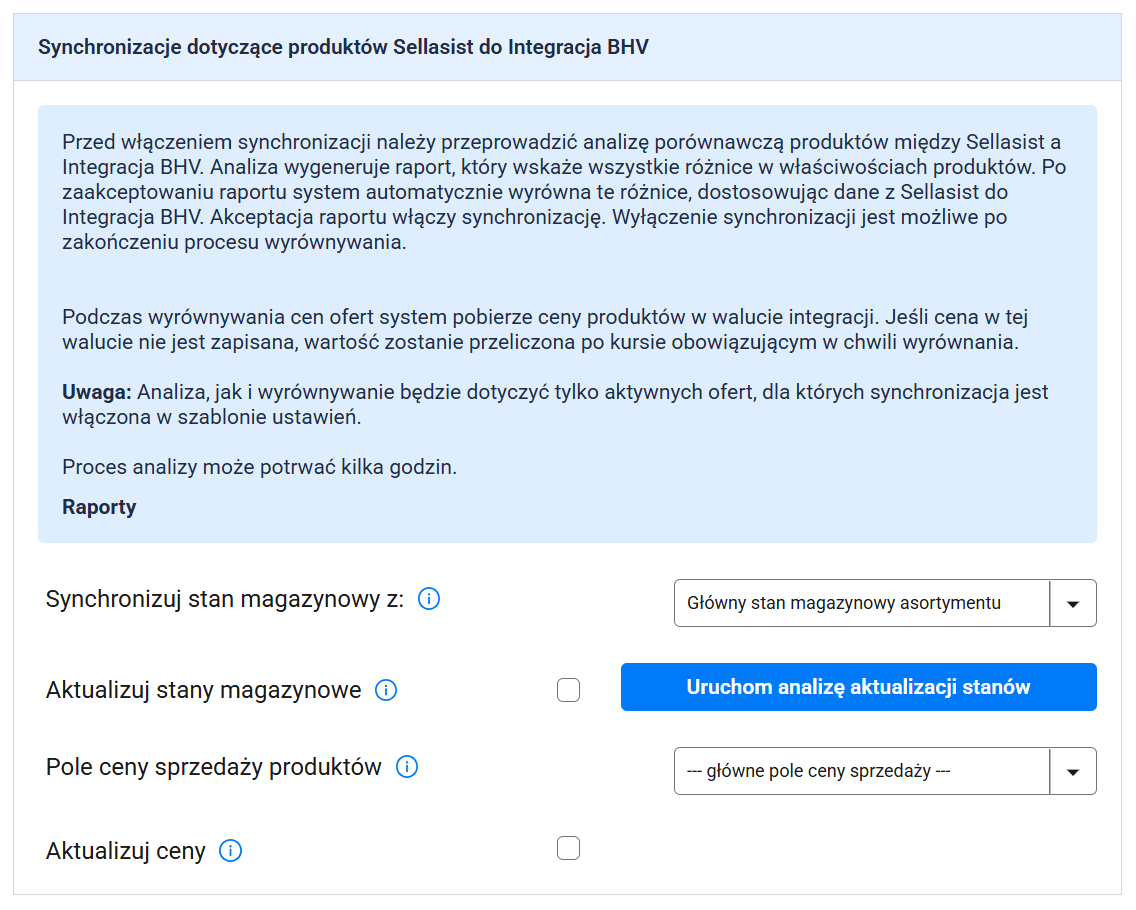Click the Synchronizuj stan magazynowy z label
The height and width of the screenshot is (910, 1136).
coord(225,599)
